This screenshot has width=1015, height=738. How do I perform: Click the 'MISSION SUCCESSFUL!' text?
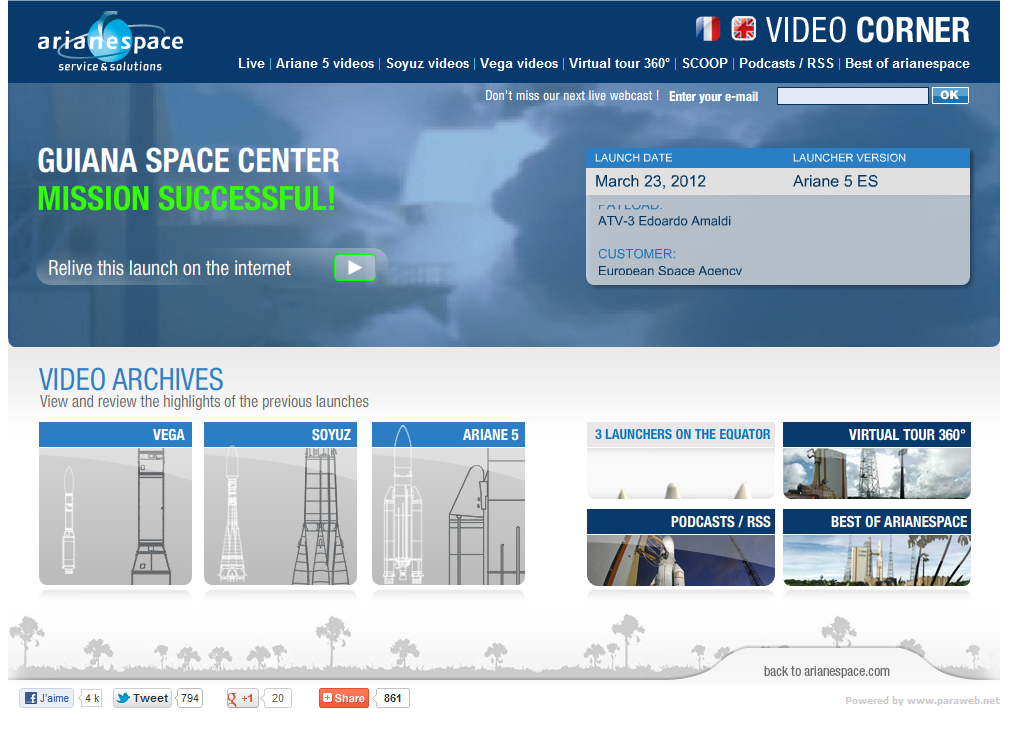coord(186,198)
